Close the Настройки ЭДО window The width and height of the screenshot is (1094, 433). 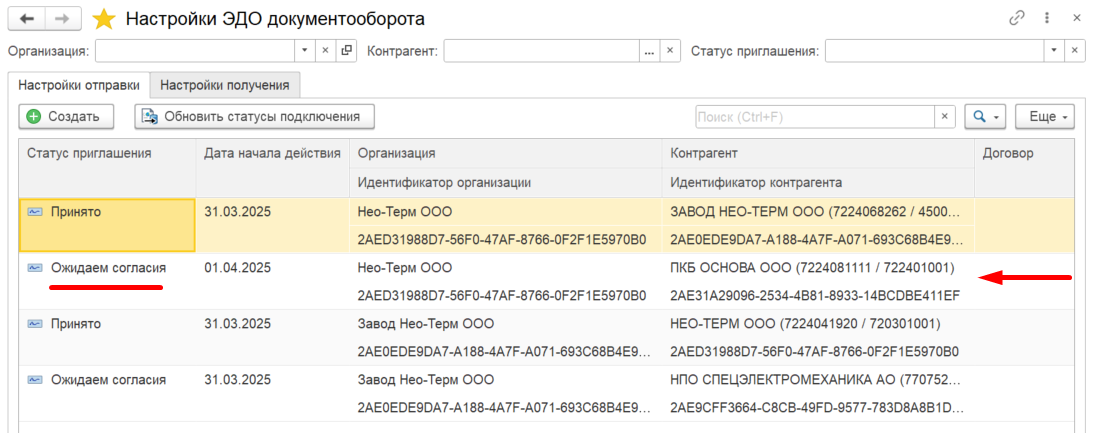1075,18
